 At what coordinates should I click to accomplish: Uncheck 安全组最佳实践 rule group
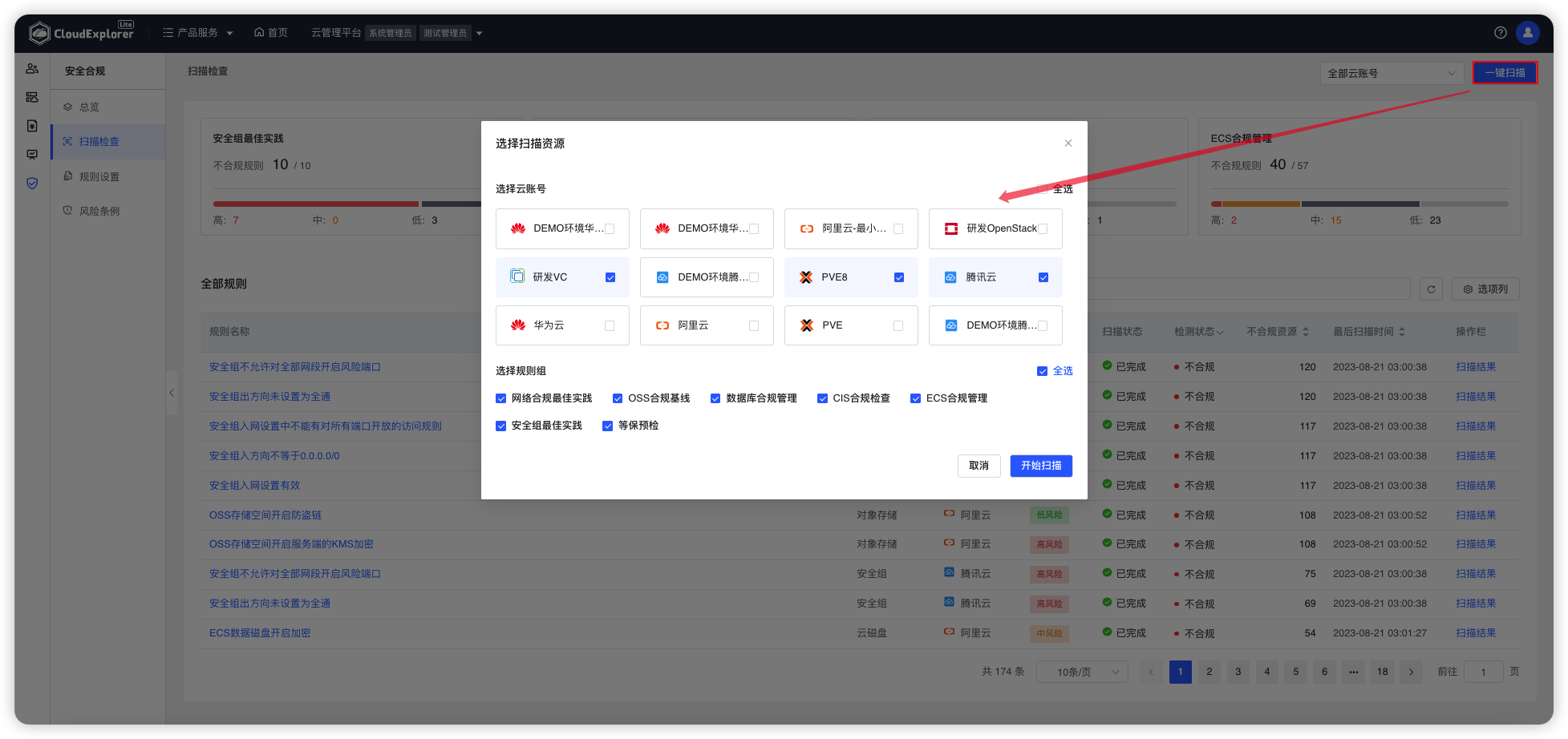click(x=500, y=426)
